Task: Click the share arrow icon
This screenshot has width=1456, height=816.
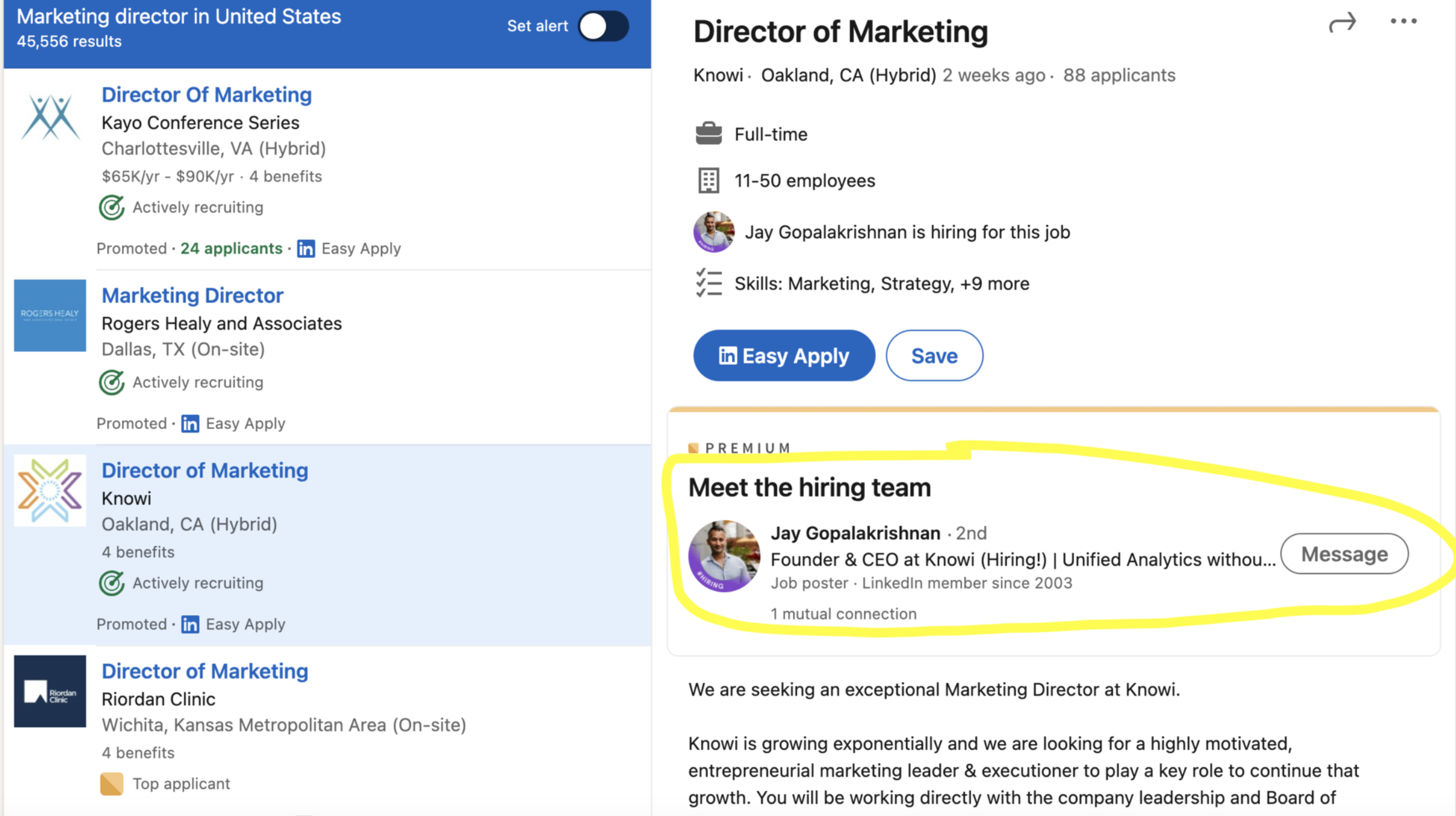Action: [x=1342, y=22]
